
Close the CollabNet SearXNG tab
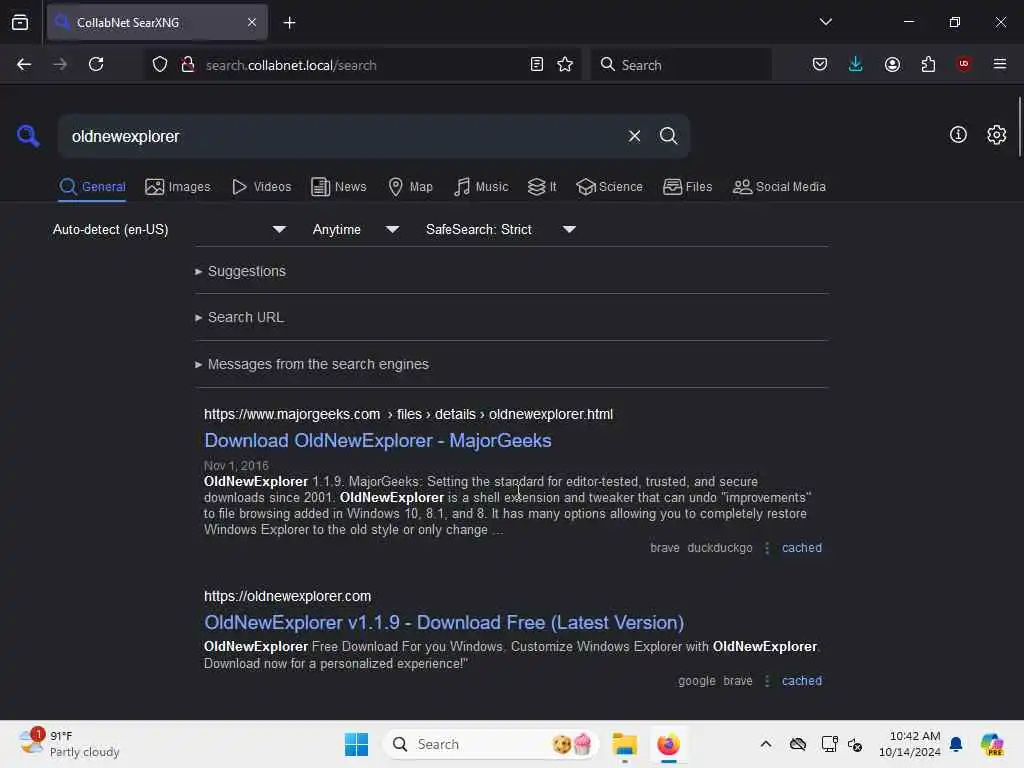tap(252, 22)
